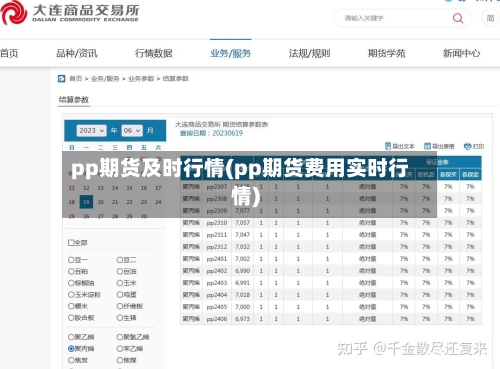Open the 2023 year dropdown

point(91,130)
